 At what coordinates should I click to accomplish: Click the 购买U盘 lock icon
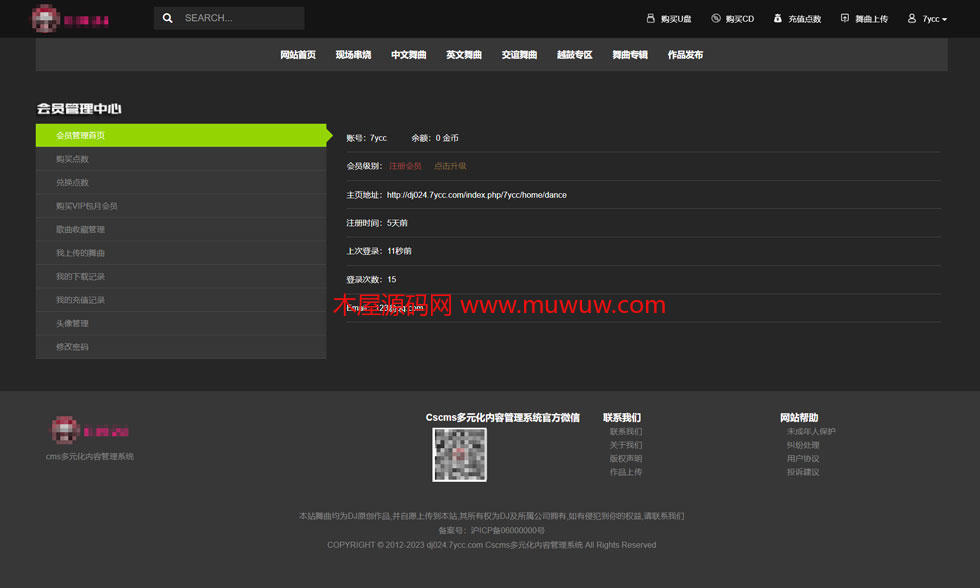point(651,18)
